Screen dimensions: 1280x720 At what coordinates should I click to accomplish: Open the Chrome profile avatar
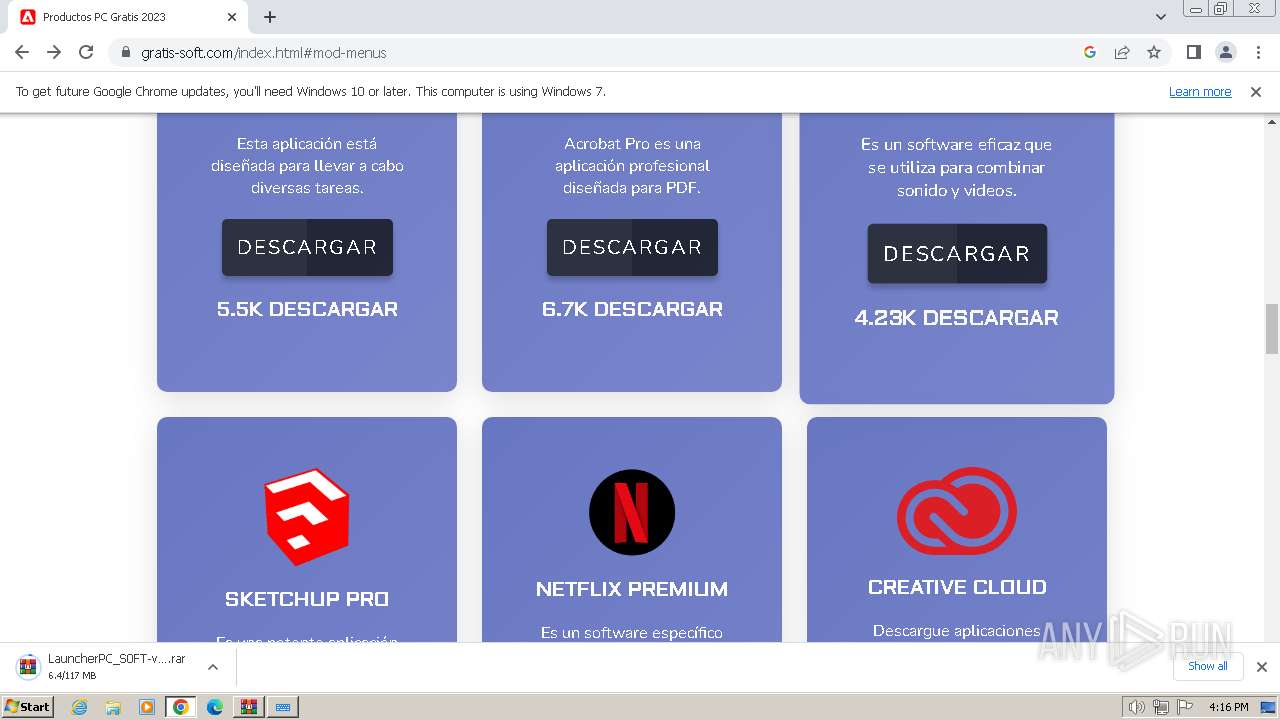tap(1226, 52)
